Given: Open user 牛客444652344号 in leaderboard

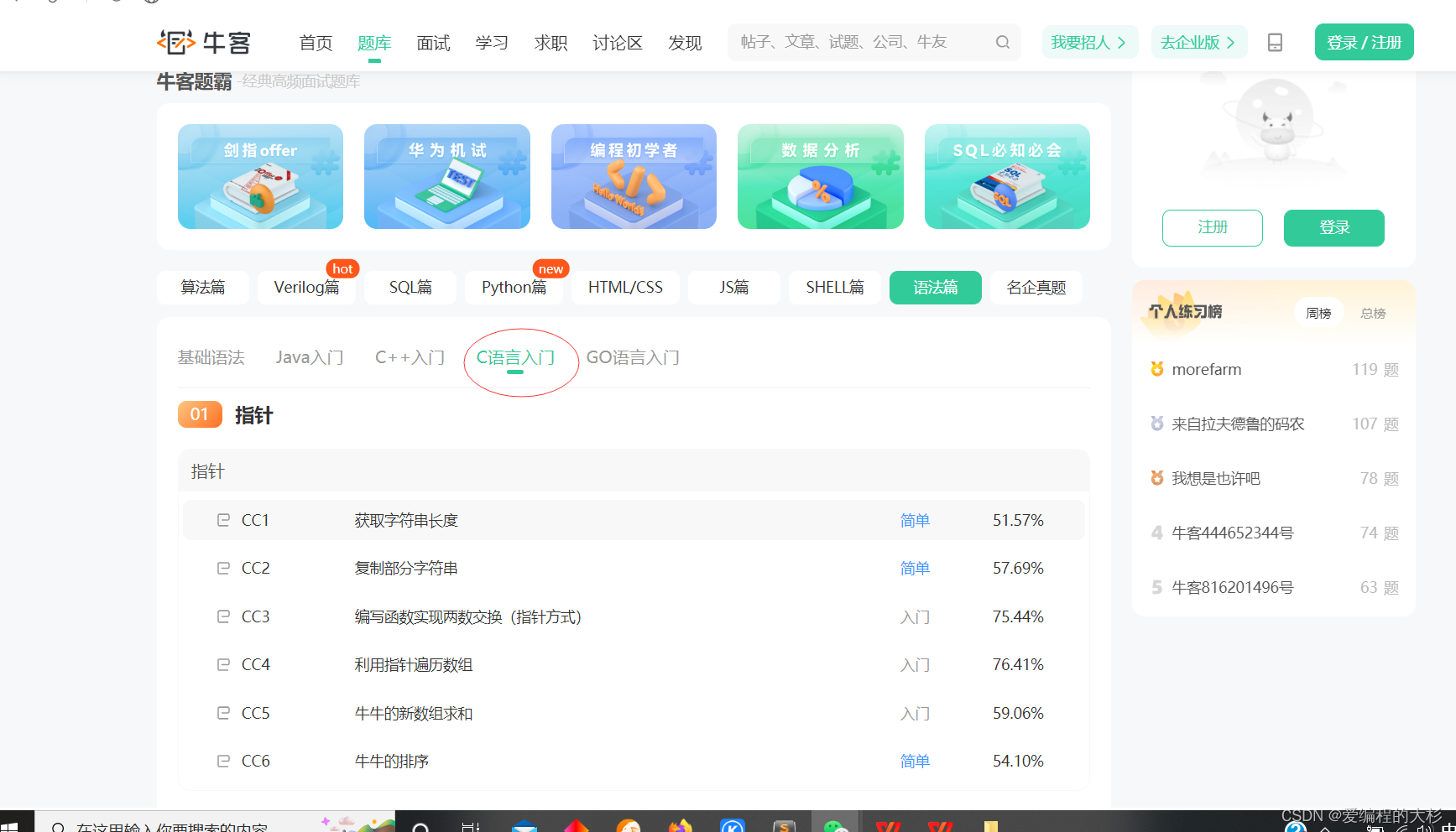Looking at the screenshot, I should coord(1233,533).
